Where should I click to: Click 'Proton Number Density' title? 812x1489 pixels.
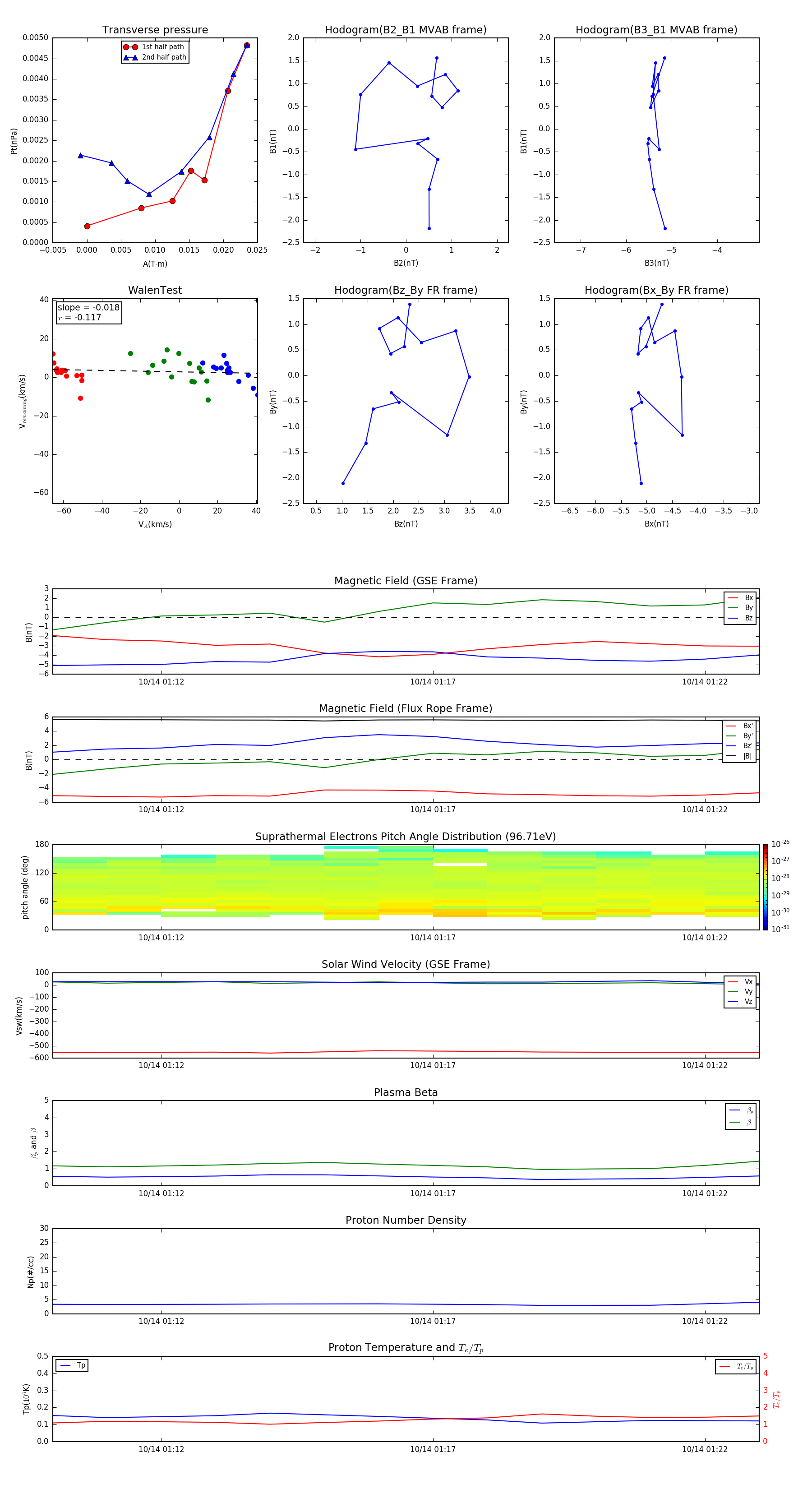[x=406, y=1220]
